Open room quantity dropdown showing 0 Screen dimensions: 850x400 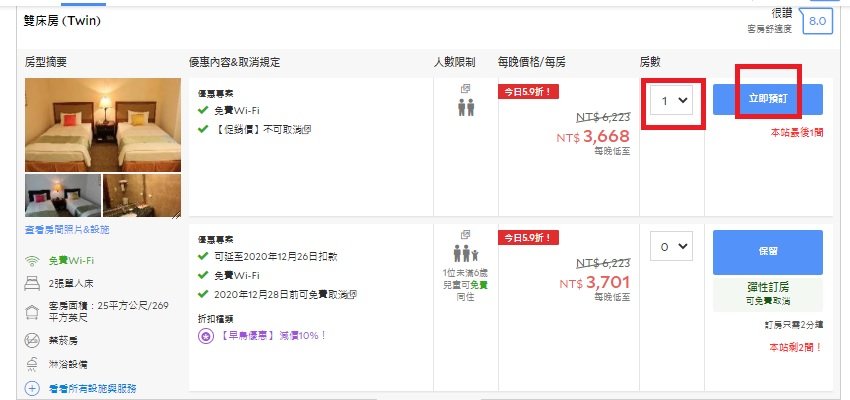click(x=672, y=247)
